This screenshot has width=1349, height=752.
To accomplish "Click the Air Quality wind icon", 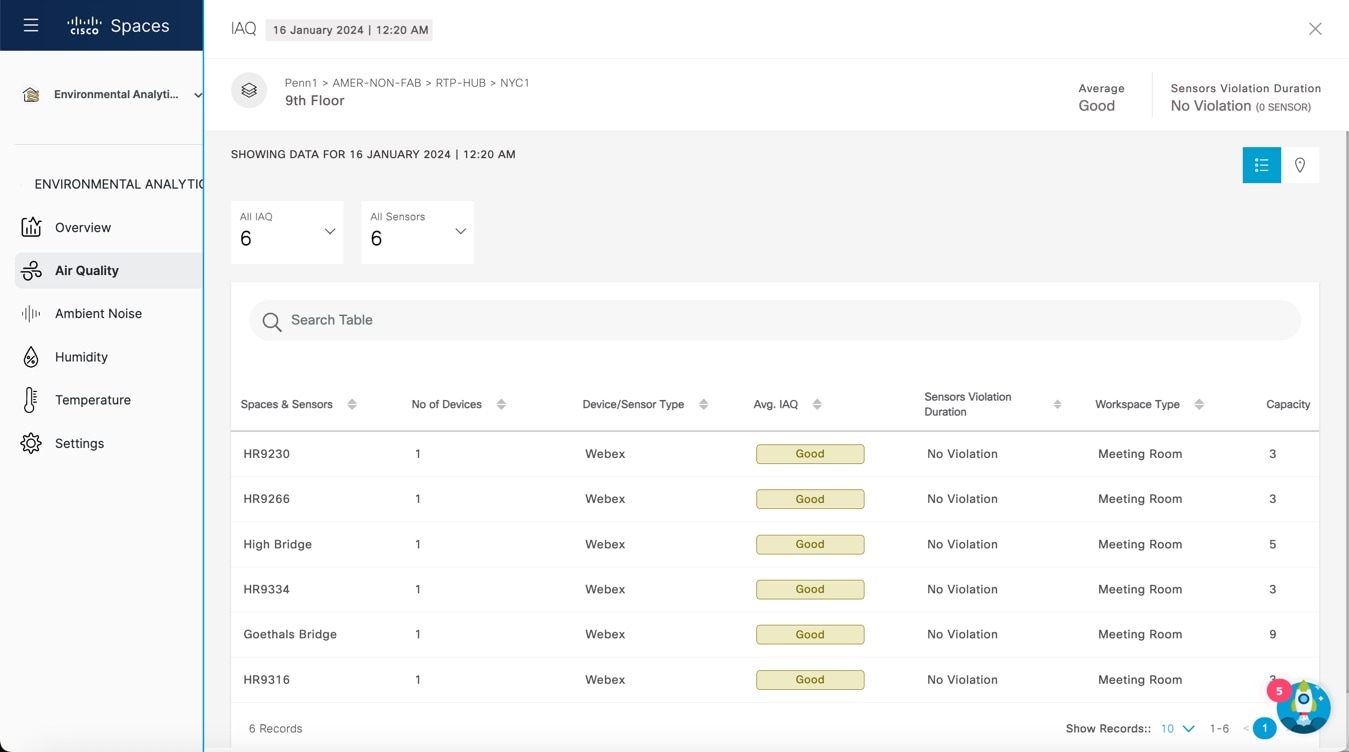I will pyautogui.click(x=31, y=270).
